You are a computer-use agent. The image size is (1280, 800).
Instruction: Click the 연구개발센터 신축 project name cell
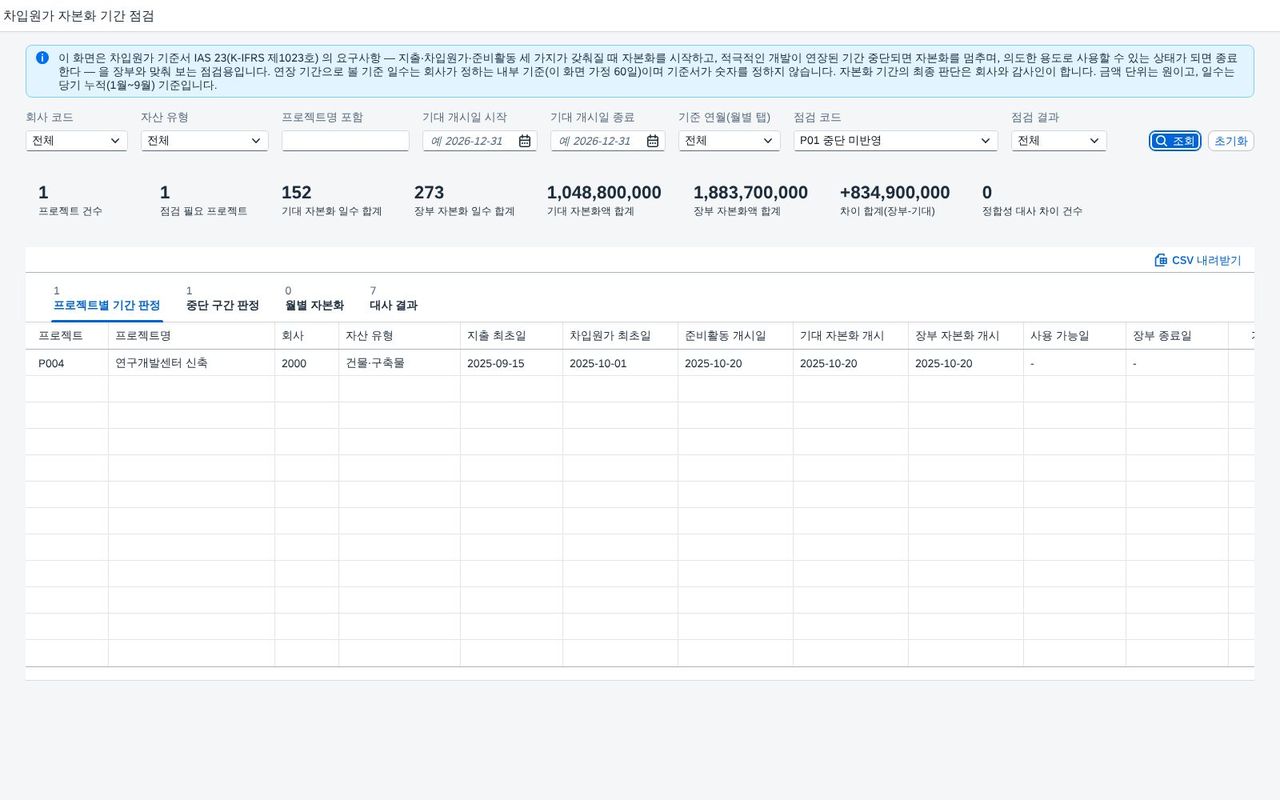click(x=191, y=363)
